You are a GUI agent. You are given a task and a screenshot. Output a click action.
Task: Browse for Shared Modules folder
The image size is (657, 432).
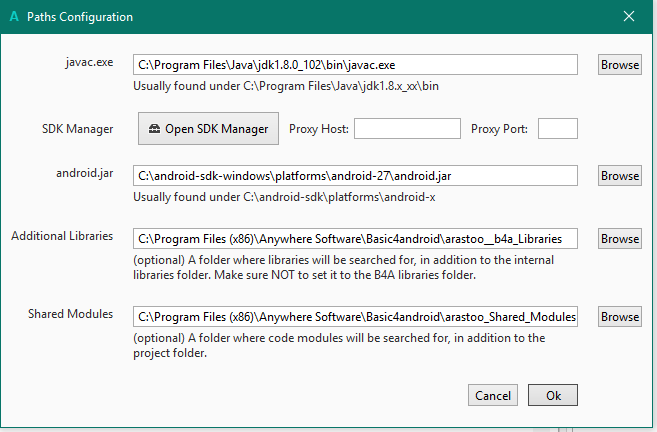(619, 316)
